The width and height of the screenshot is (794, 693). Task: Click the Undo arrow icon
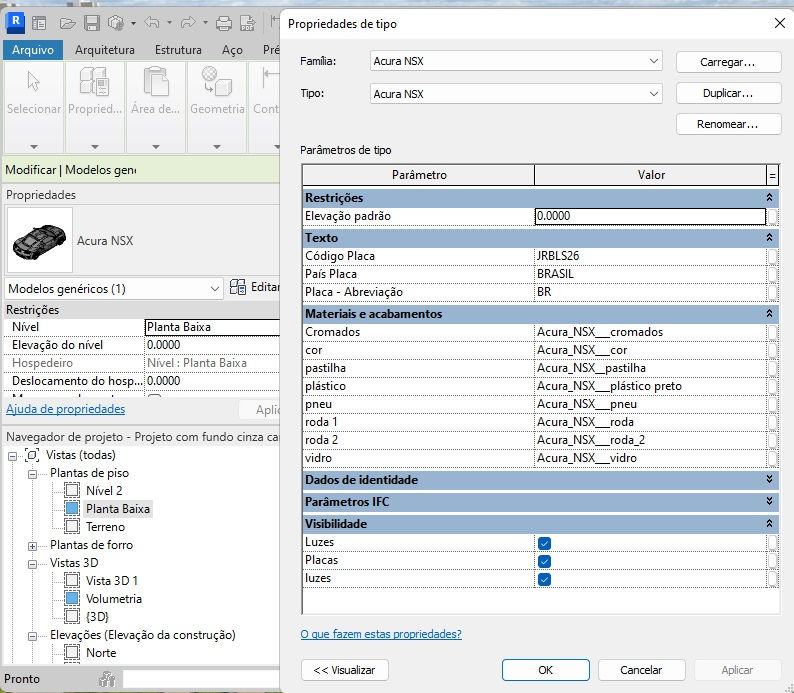(x=151, y=22)
